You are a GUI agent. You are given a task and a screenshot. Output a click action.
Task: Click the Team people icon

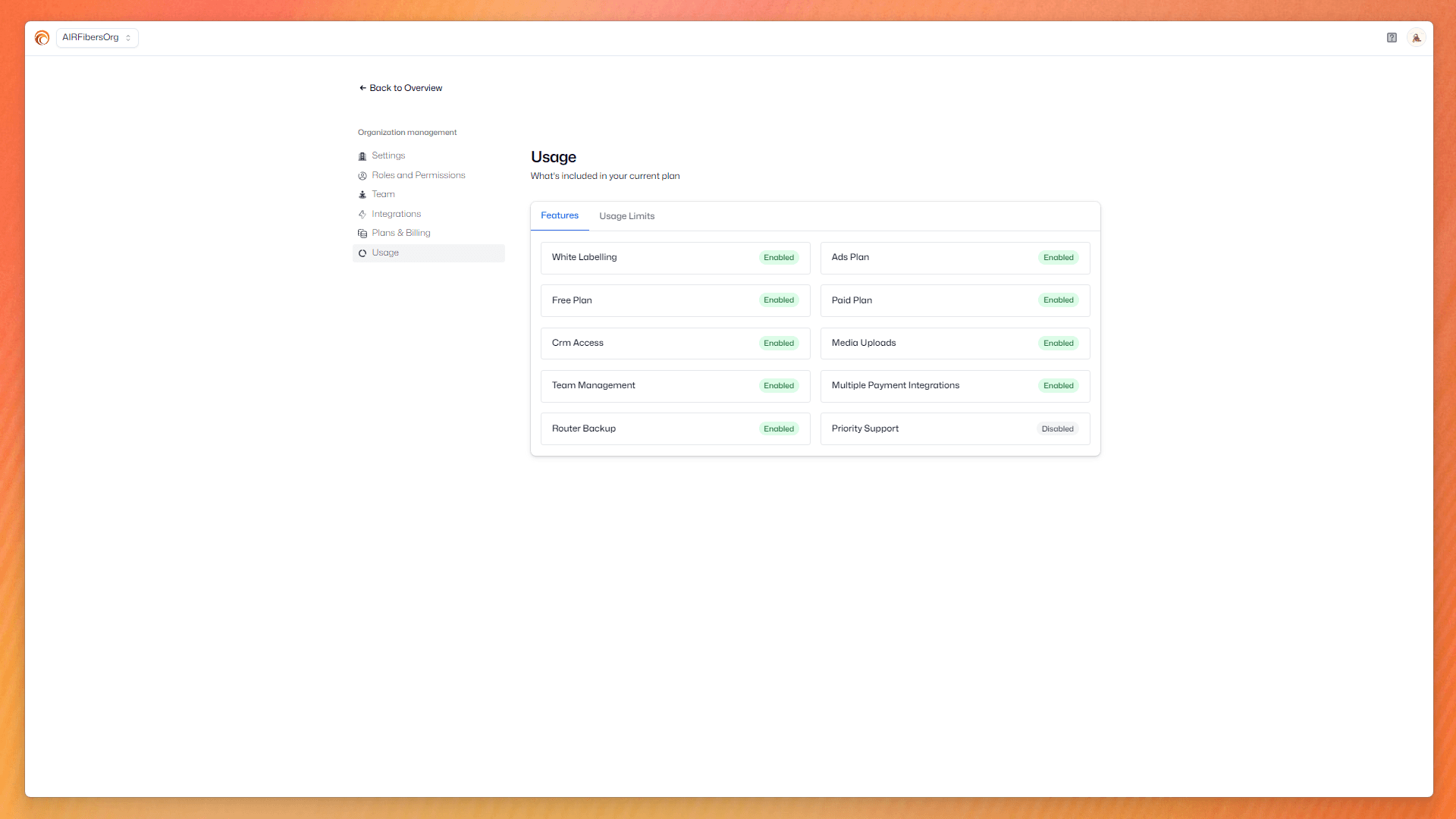click(x=362, y=195)
